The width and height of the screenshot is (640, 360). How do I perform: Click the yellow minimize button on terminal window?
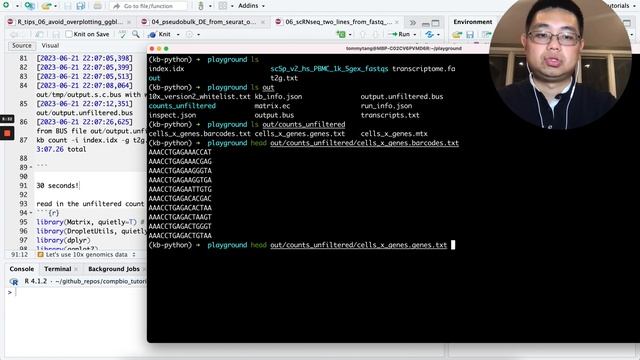(159, 49)
